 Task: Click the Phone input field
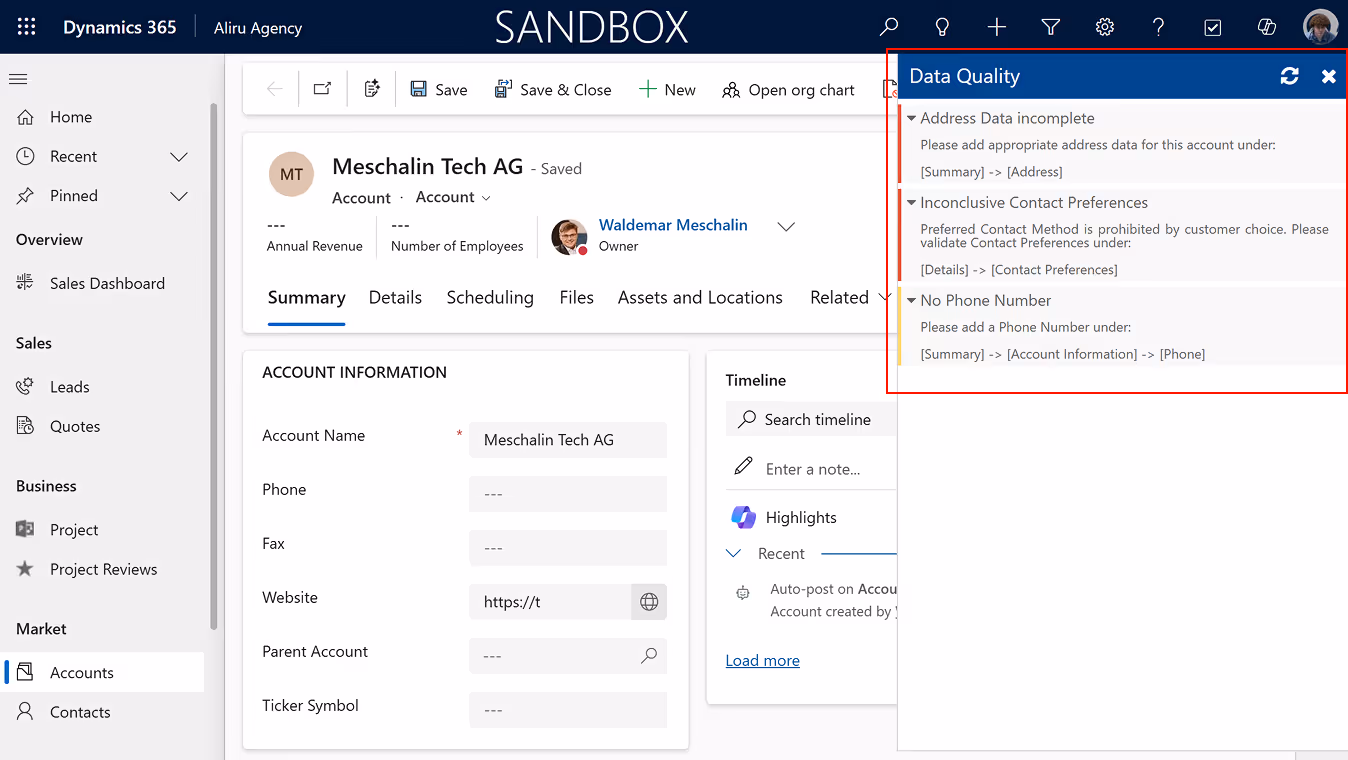tap(568, 494)
